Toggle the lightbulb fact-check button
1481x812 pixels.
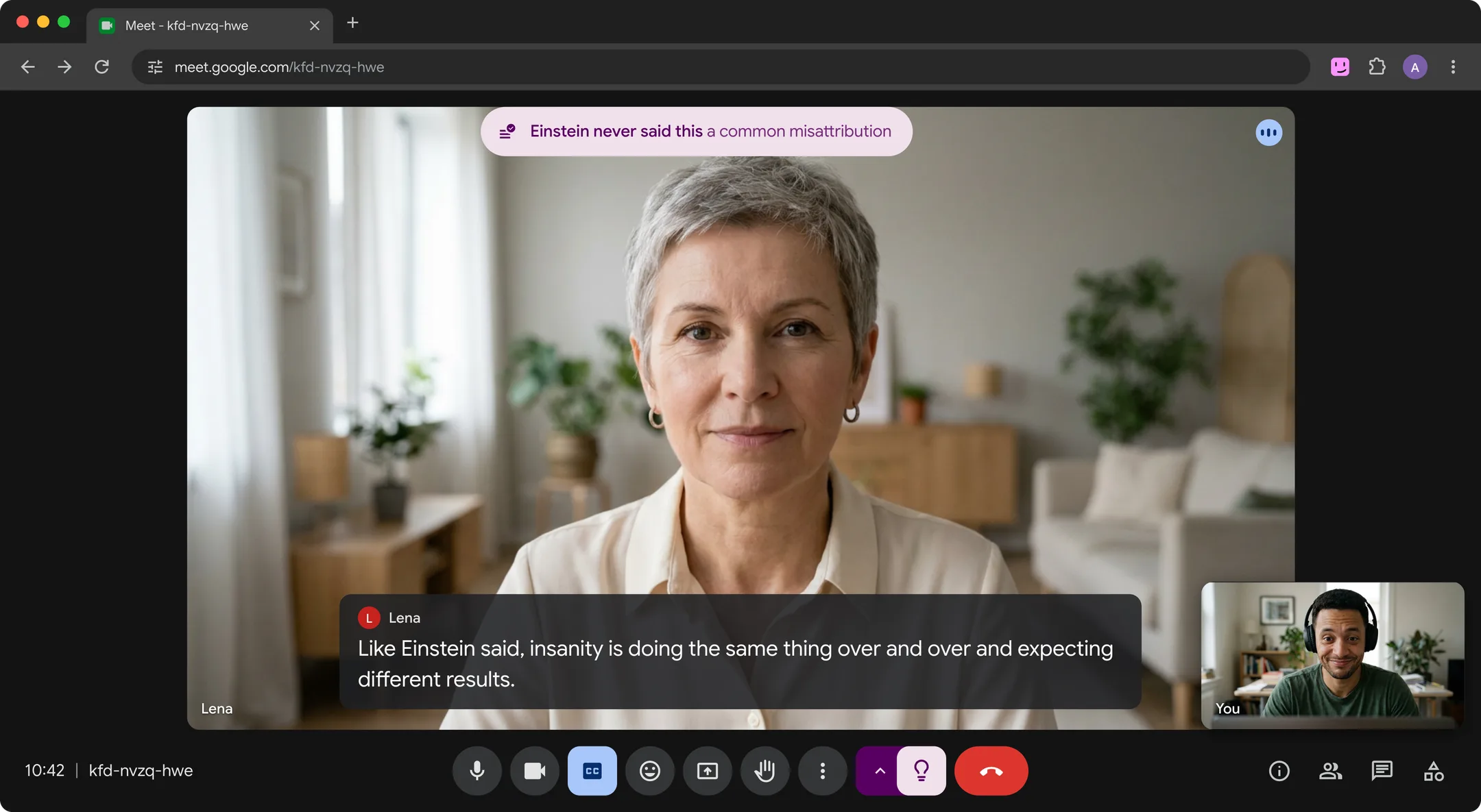(922, 771)
